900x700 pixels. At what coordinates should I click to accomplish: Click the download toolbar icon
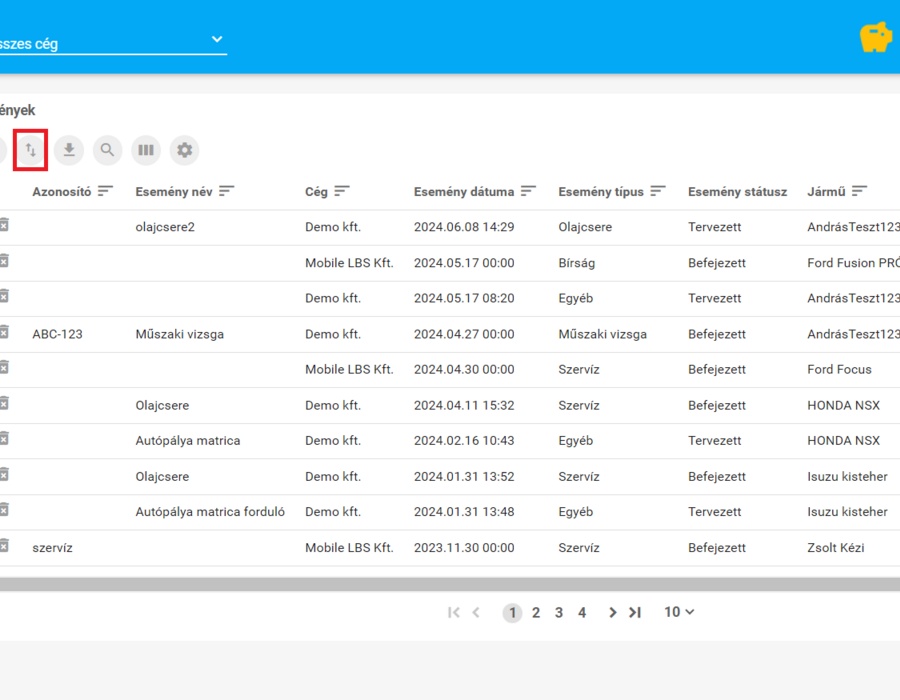69,150
